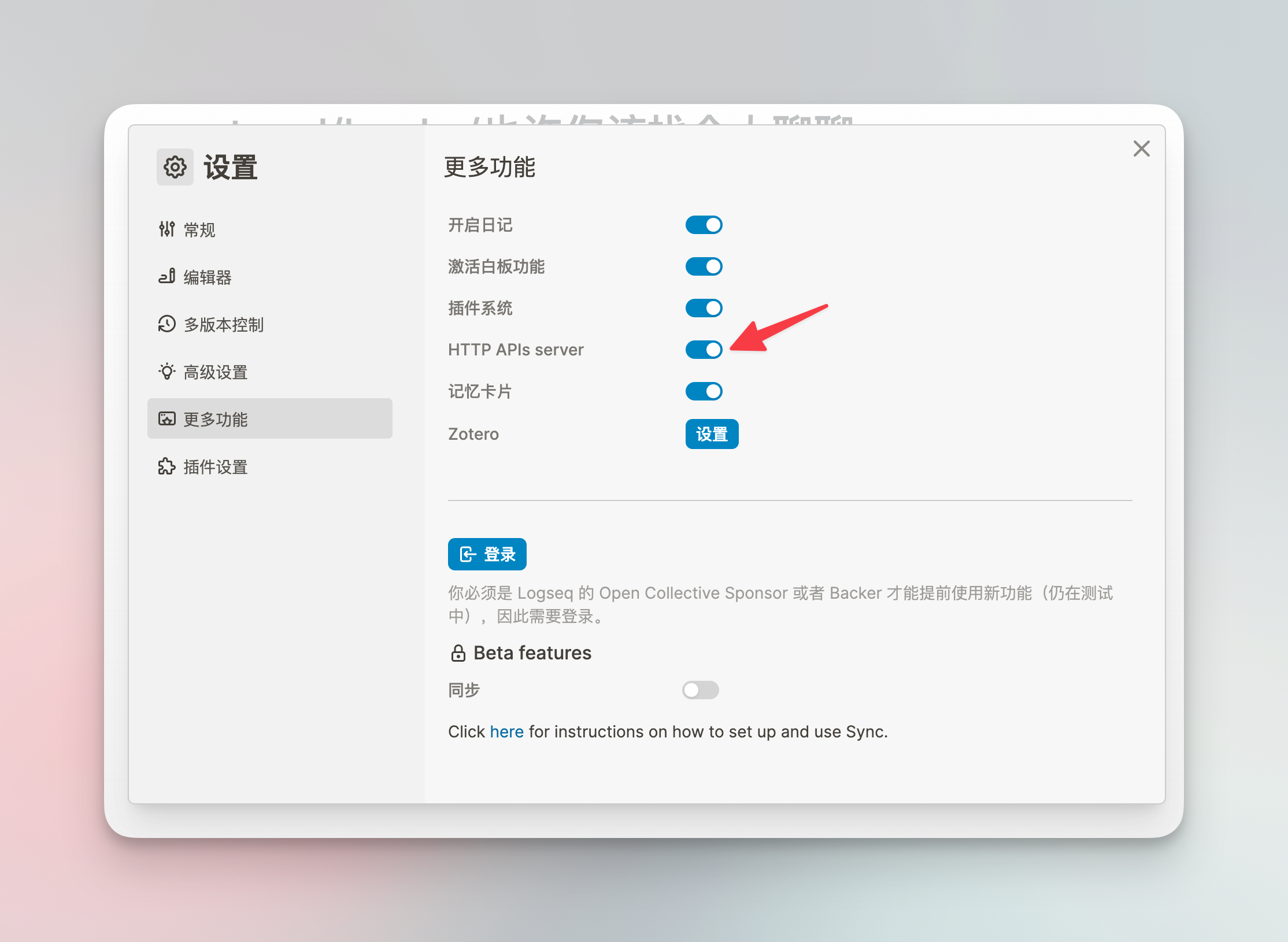This screenshot has height=942, width=1288.
Task: Click the puzzle icon for 插件设置
Action: (166, 466)
